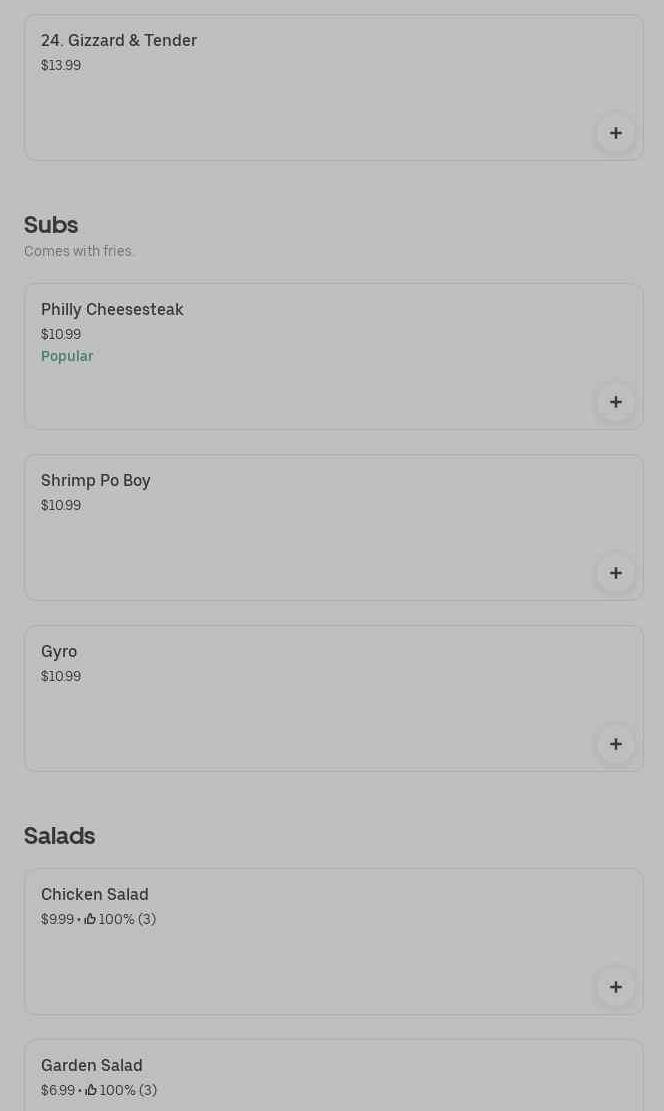Click the $13.99 price
The width and height of the screenshot is (664, 1111).
tap(61, 66)
